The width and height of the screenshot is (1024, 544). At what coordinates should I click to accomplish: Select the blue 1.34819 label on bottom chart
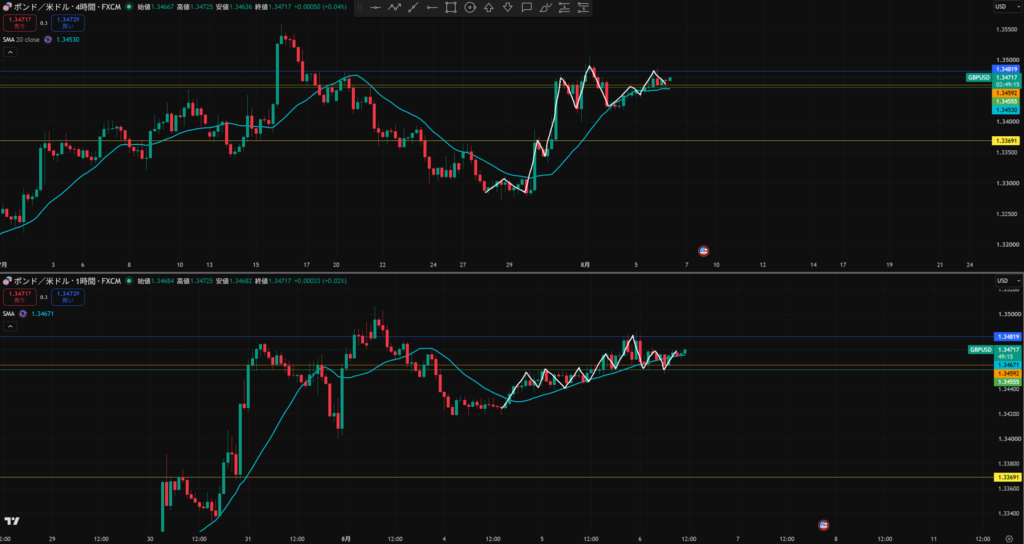click(1006, 336)
